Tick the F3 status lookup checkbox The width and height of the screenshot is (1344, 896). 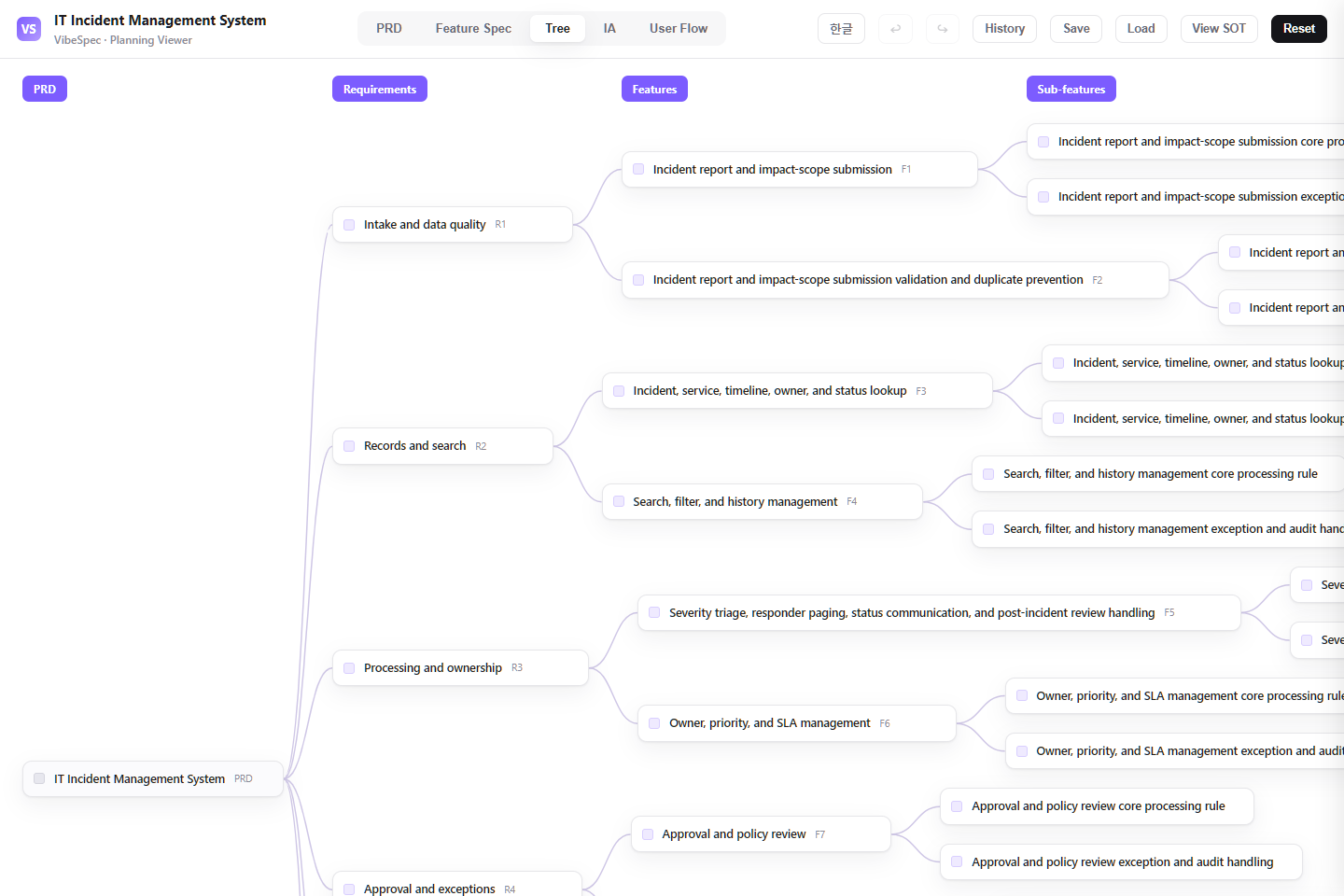[x=619, y=391]
